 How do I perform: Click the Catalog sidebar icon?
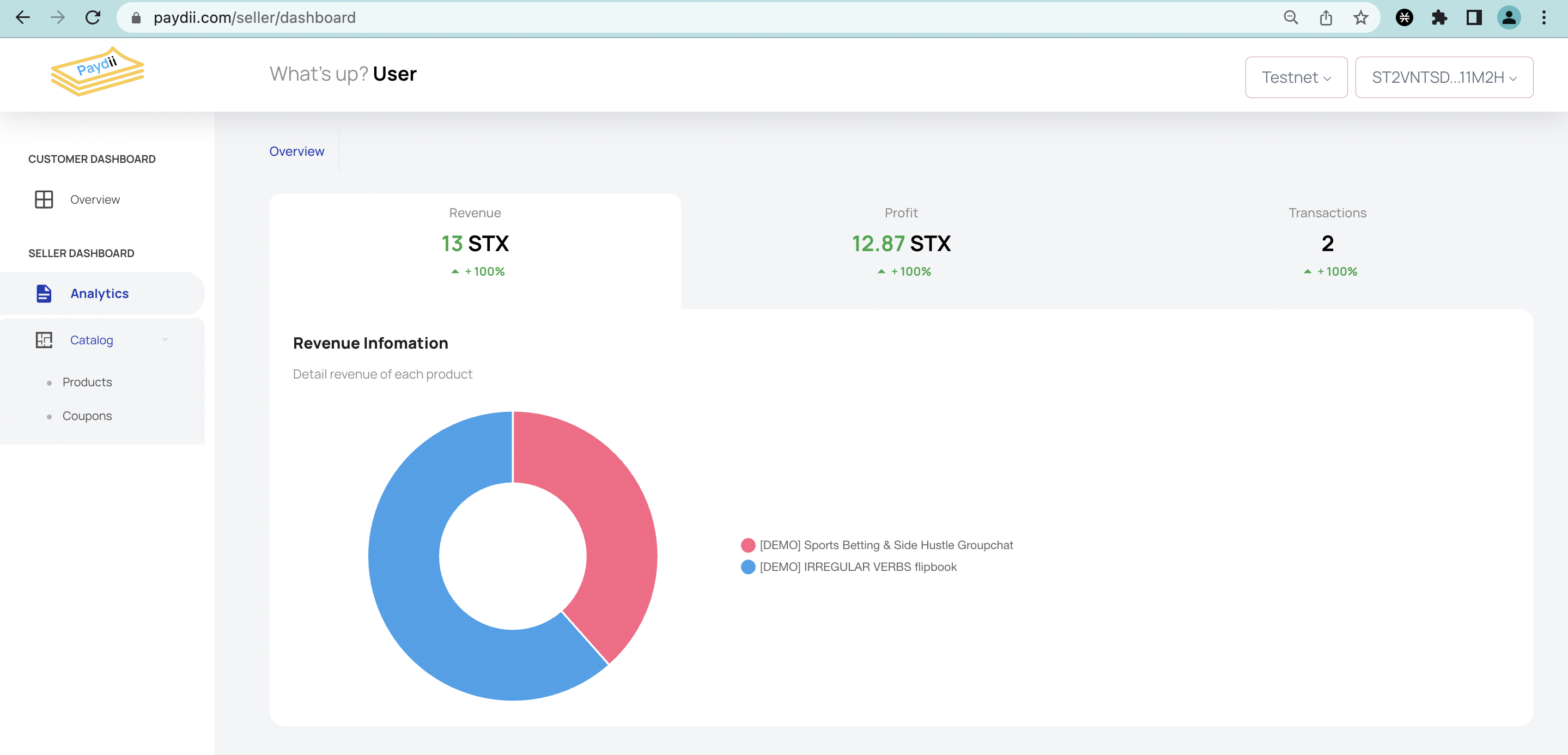point(44,340)
